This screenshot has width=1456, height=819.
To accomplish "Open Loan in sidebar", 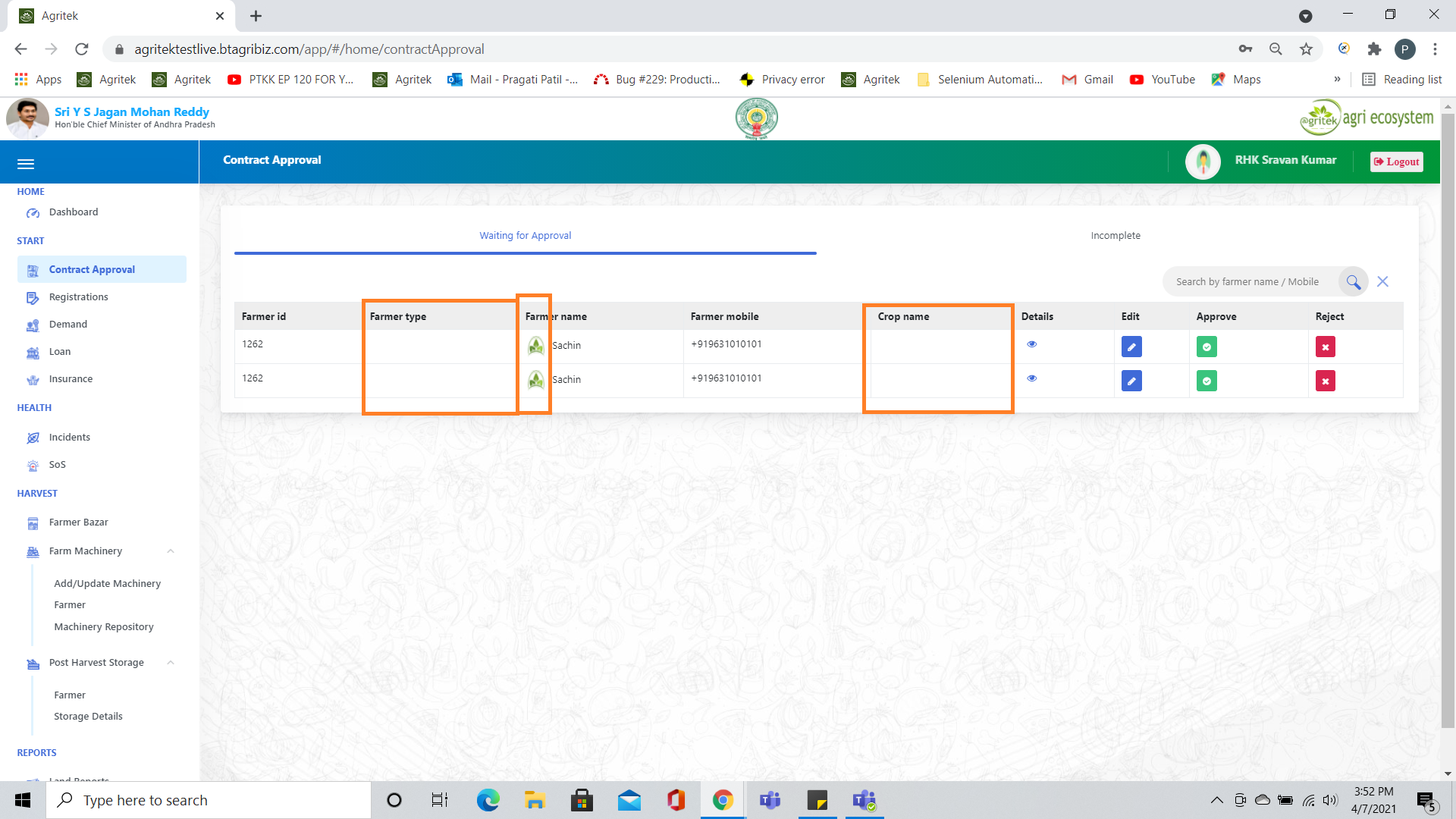I will [x=60, y=351].
